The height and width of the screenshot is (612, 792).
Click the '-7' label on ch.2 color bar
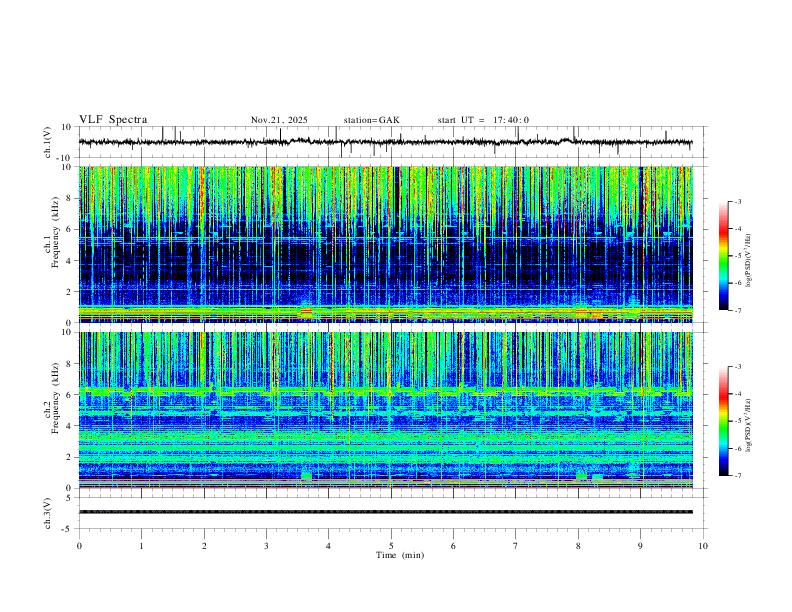click(x=737, y=475)
